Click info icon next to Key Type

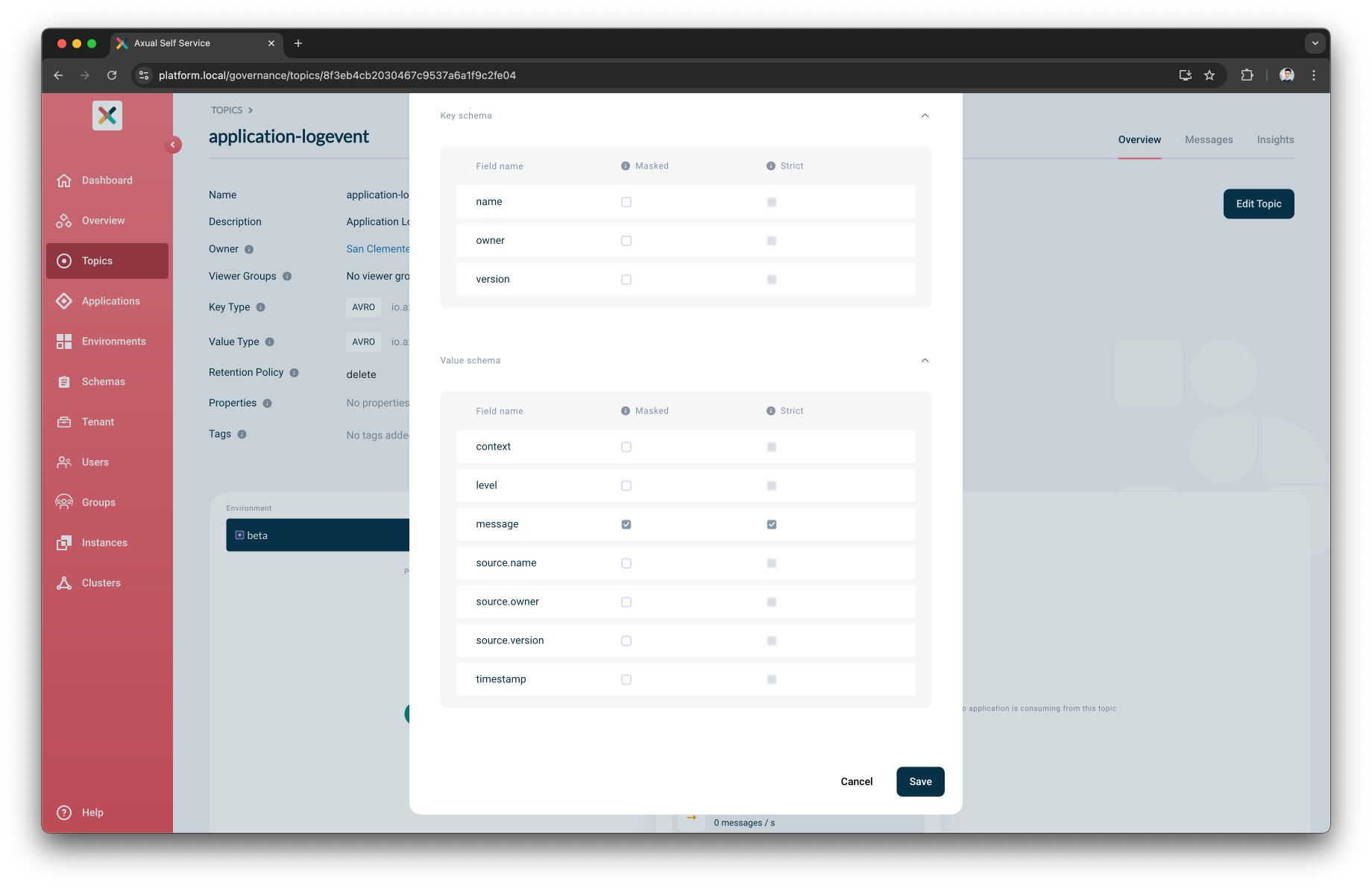261,307
